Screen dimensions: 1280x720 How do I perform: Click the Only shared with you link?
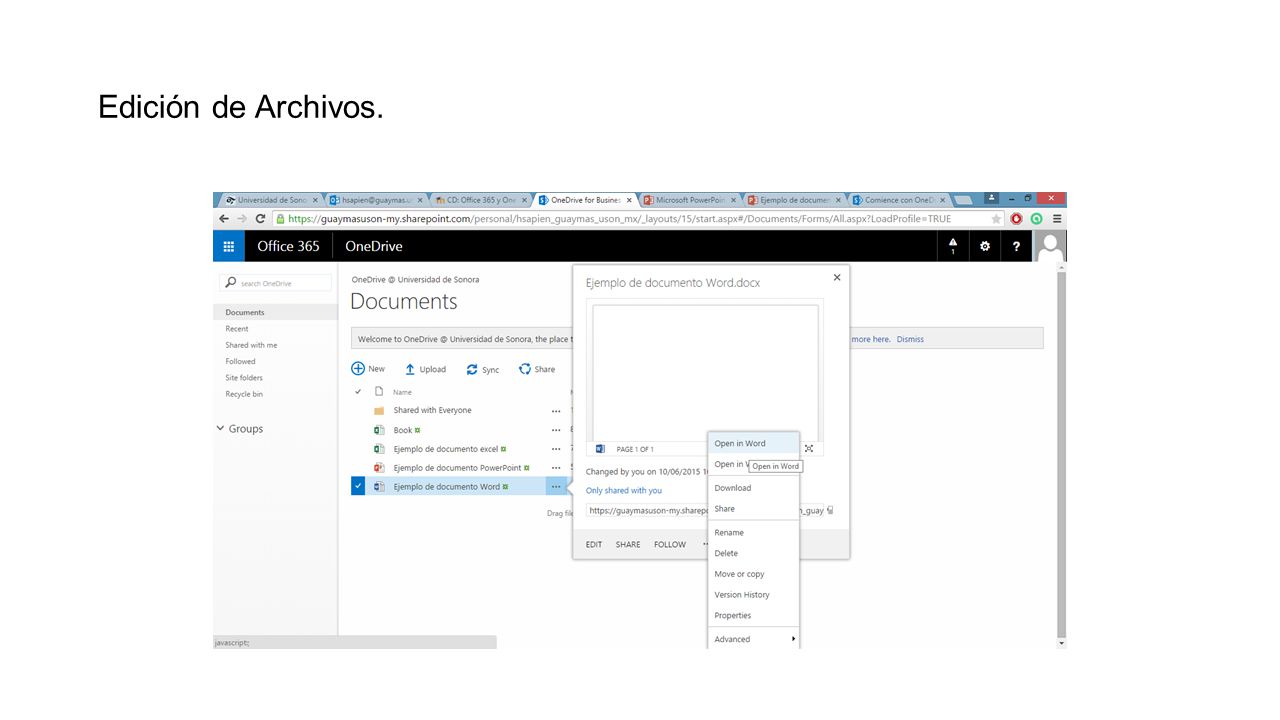624,491
